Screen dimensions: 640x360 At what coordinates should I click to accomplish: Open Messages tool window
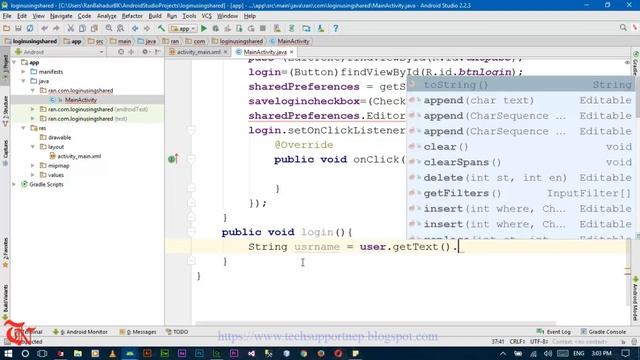pos(138,332)
